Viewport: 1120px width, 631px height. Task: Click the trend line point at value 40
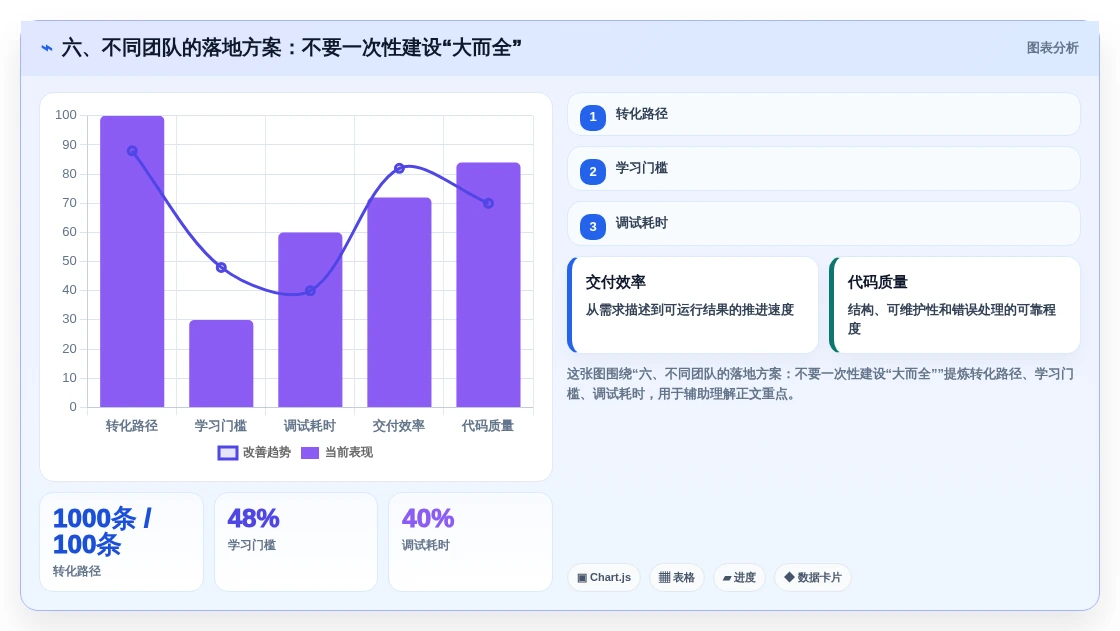pyautogui.click(x=310, y=291)
